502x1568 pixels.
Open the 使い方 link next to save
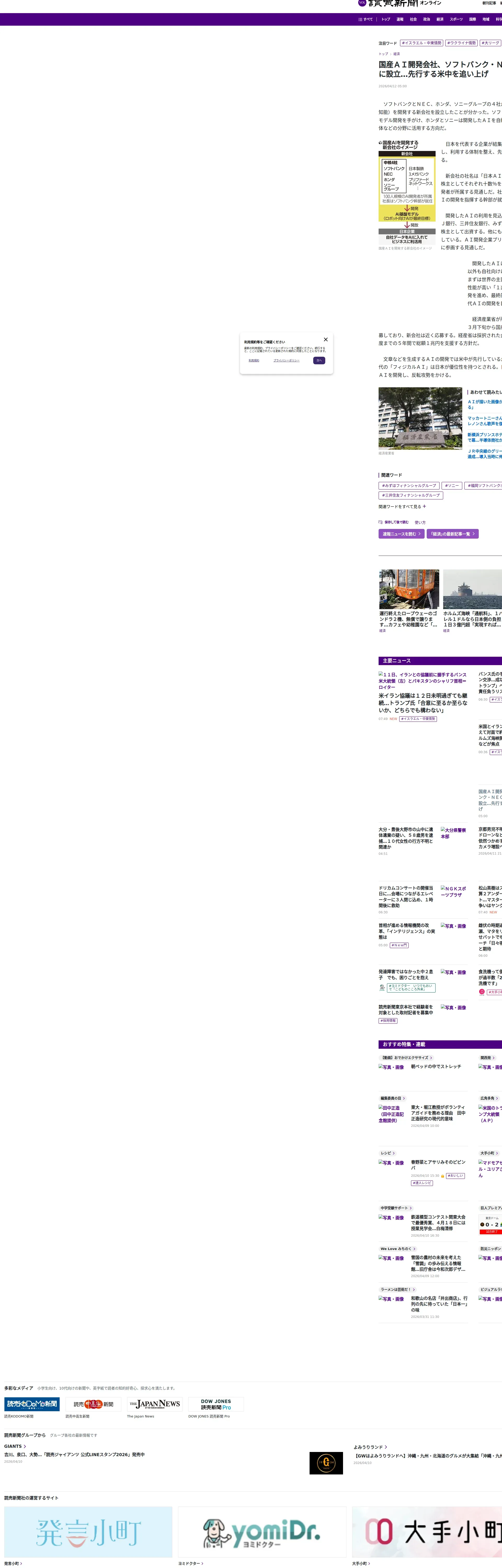[420, 522]
